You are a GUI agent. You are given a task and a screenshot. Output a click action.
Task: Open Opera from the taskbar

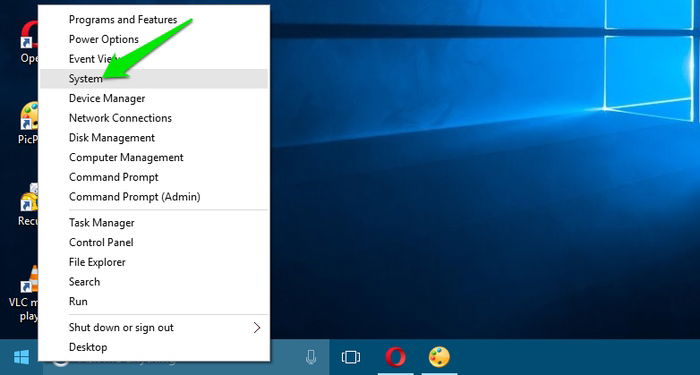395,357
